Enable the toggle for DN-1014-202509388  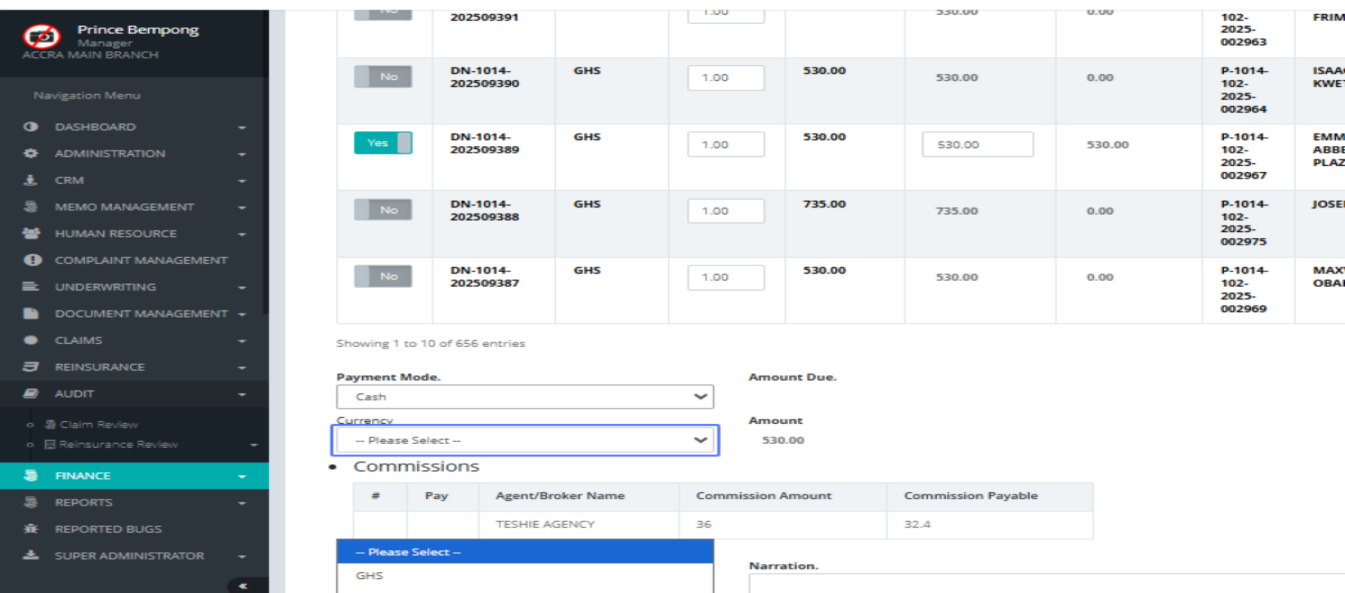click(x=382, y=210)
